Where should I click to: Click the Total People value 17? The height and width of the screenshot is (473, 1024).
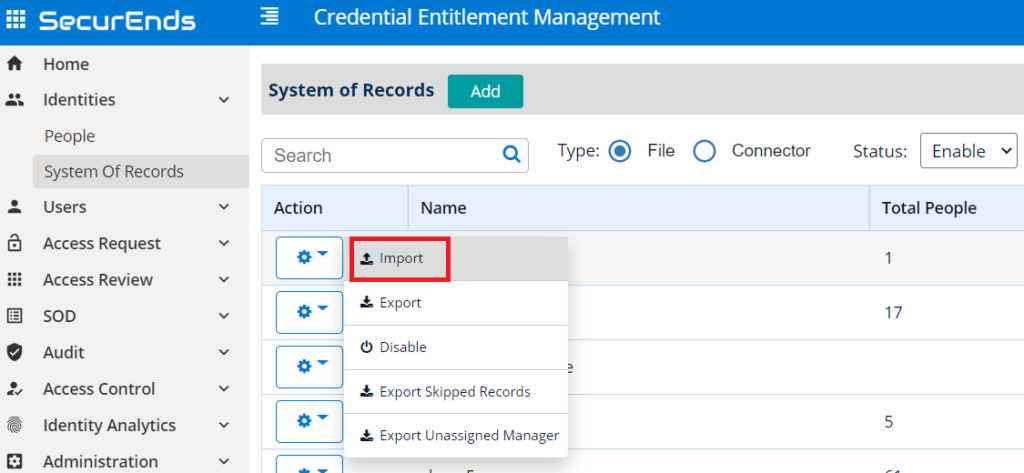click(x=893, y=312)
